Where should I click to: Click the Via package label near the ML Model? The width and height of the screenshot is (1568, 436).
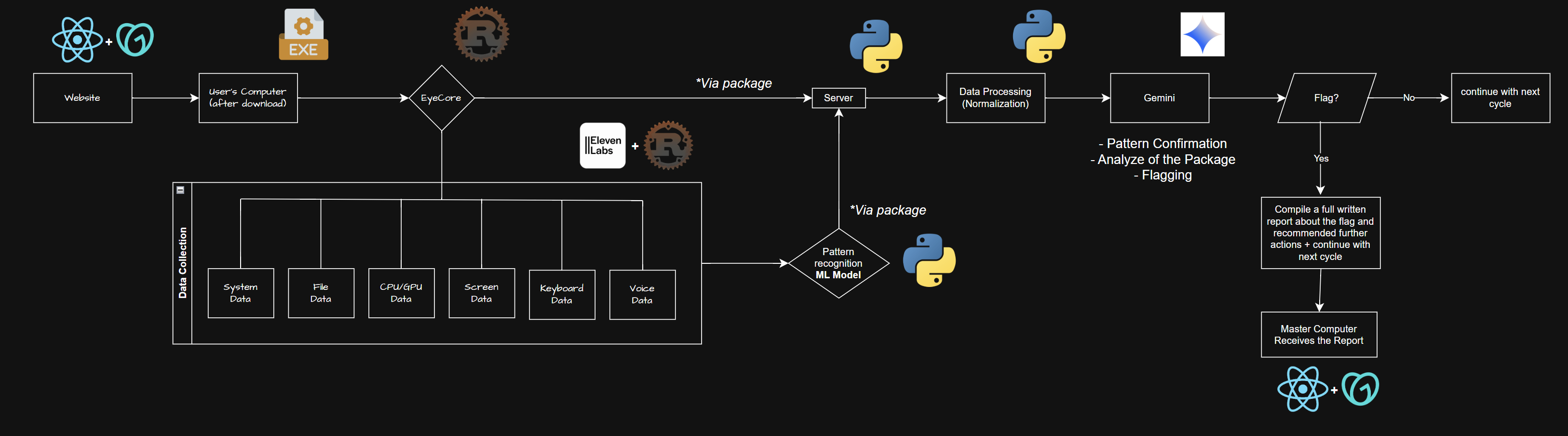click(x=888, y=210)
